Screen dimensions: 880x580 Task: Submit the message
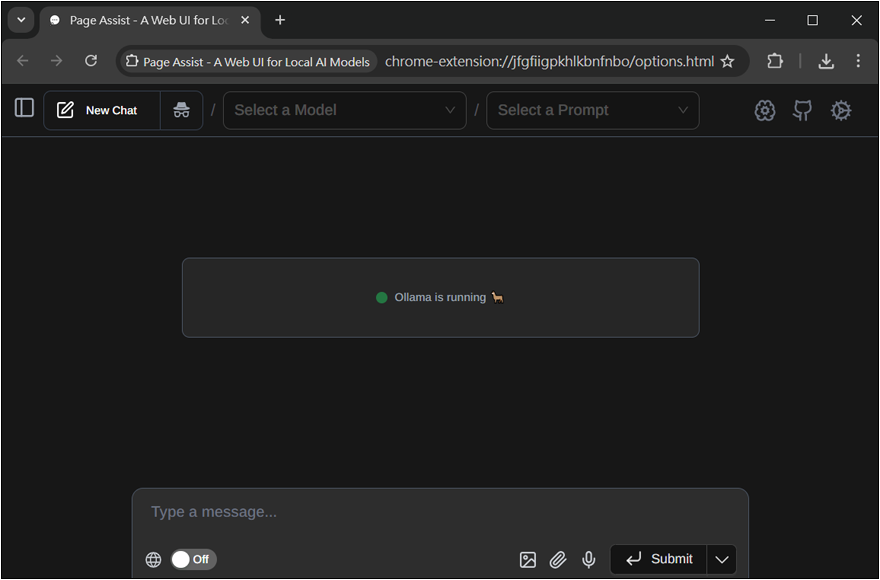point(658,559)
